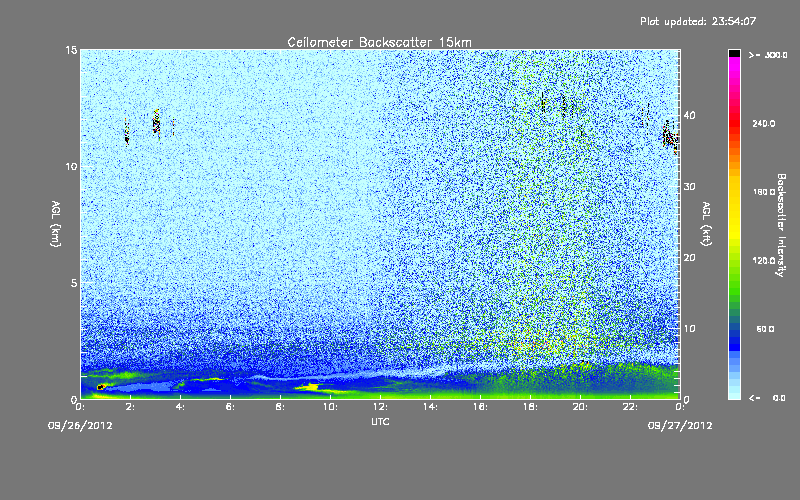Click the 'Ceilometer Backscatter 15km' plot title
The image size is (800, 500).
click(379, 42)
